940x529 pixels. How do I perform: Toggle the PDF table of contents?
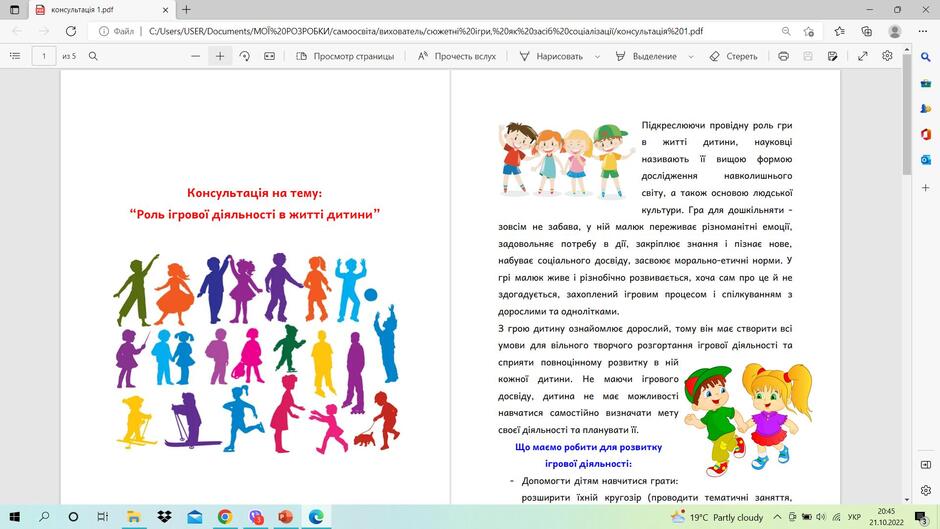pos(15,56)
